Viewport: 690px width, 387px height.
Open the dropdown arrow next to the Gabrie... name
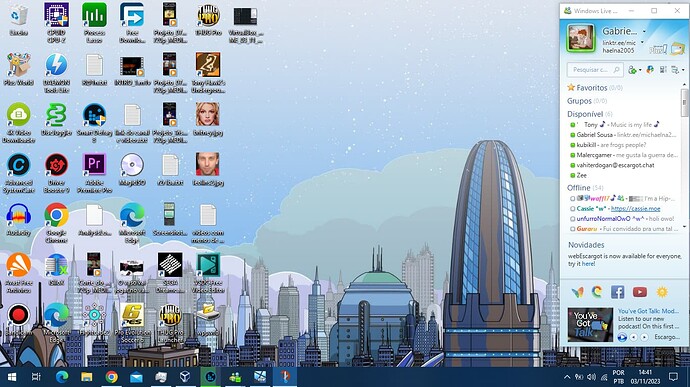pos(644,32)
